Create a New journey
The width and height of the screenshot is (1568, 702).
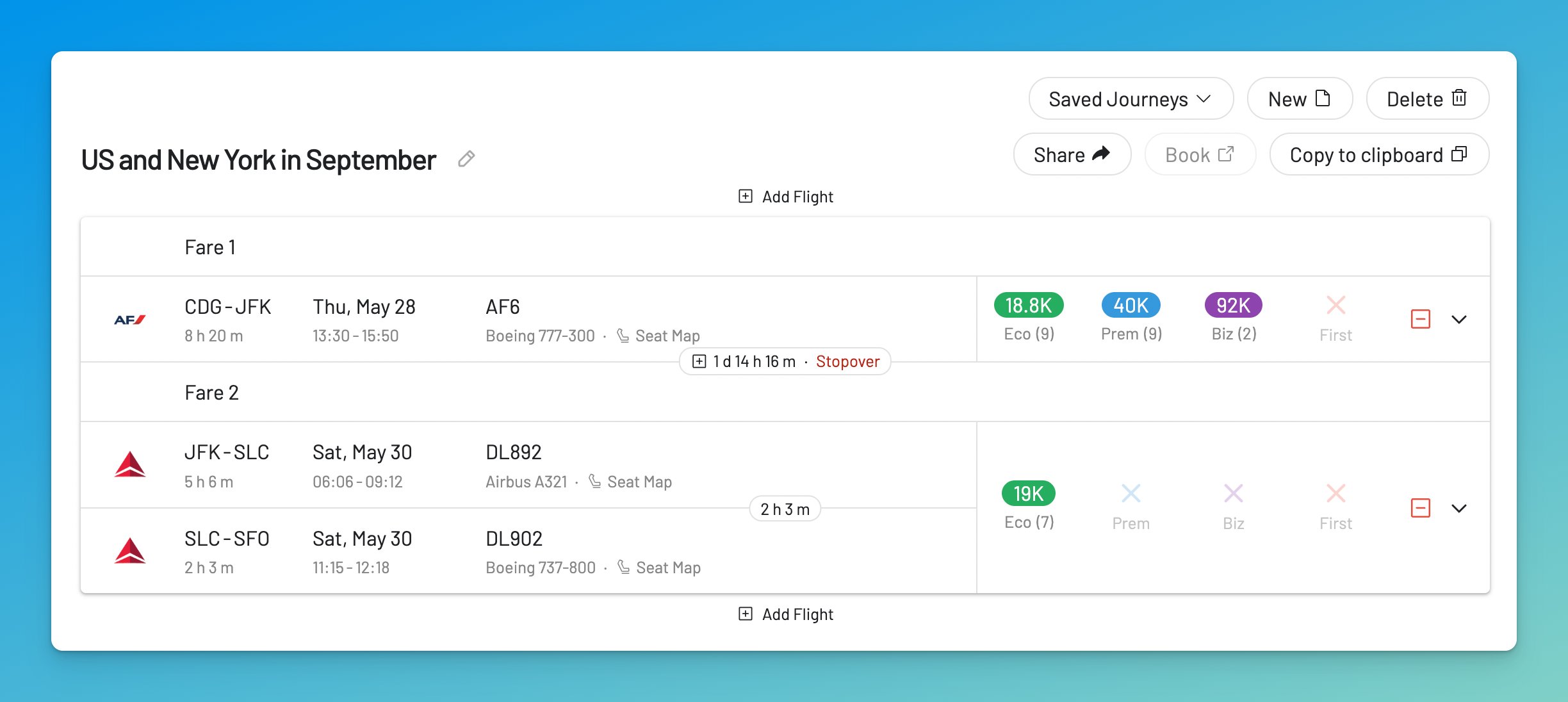(x=1299, y=99)
